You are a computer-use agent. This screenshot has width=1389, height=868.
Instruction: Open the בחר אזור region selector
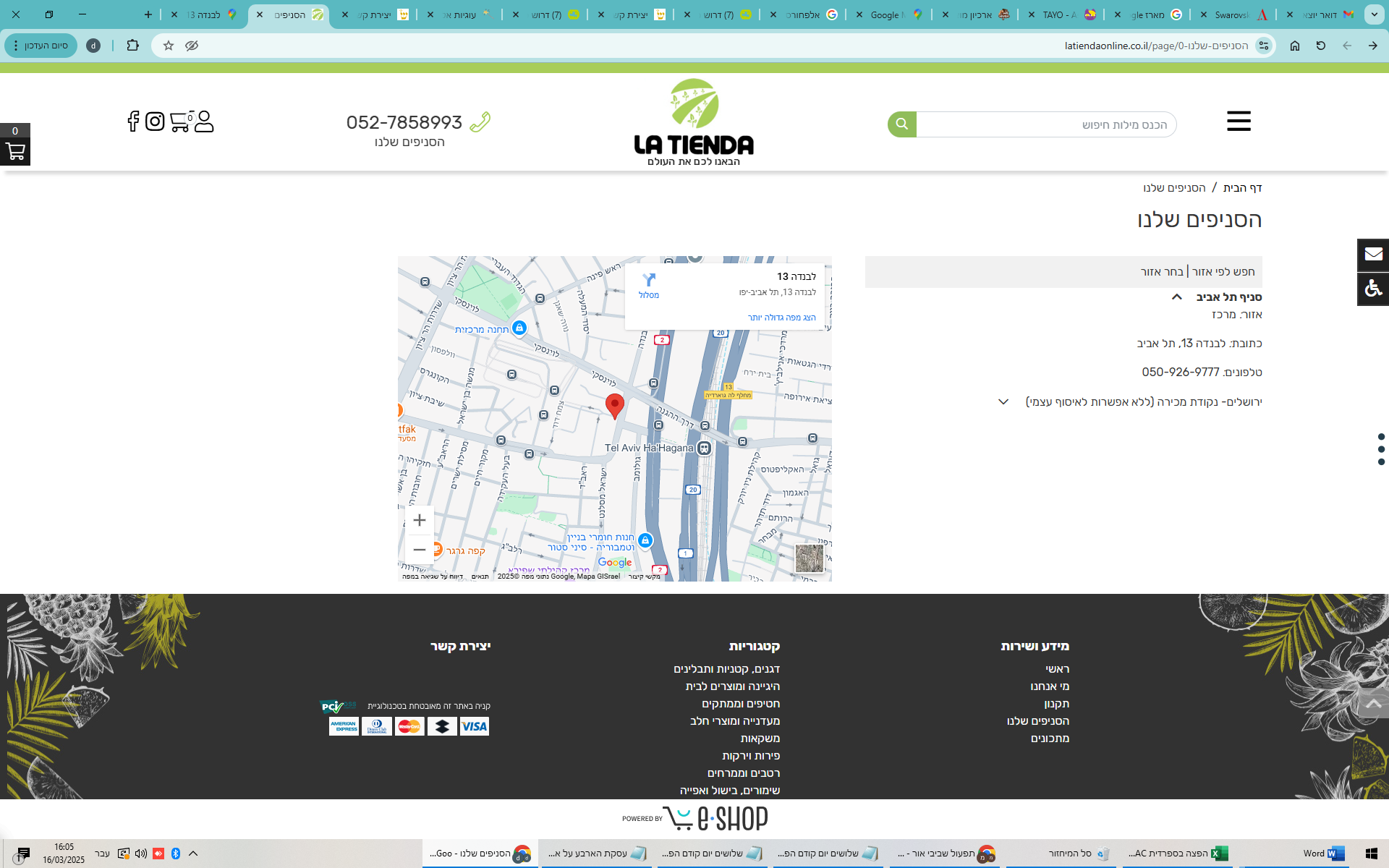point(1162,272)
